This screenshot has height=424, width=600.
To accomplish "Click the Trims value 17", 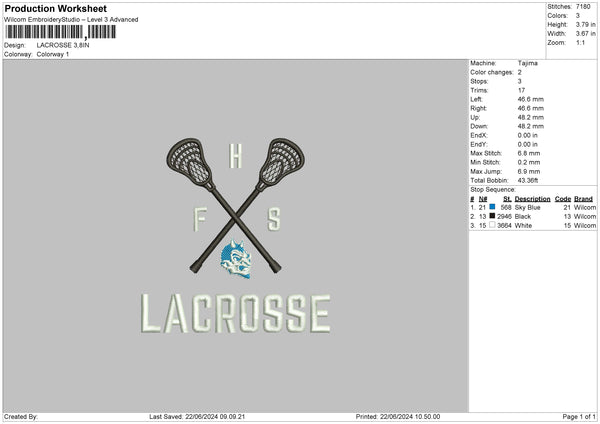I will [521, 90].
